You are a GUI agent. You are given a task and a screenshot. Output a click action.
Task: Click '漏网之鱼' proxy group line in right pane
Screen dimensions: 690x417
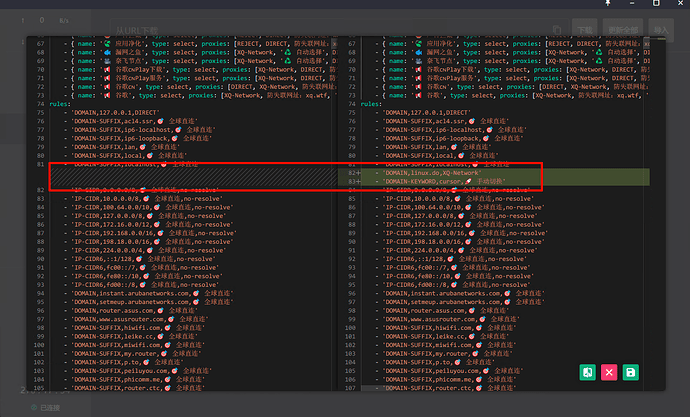pyautogui.click(x=513, y=52)
